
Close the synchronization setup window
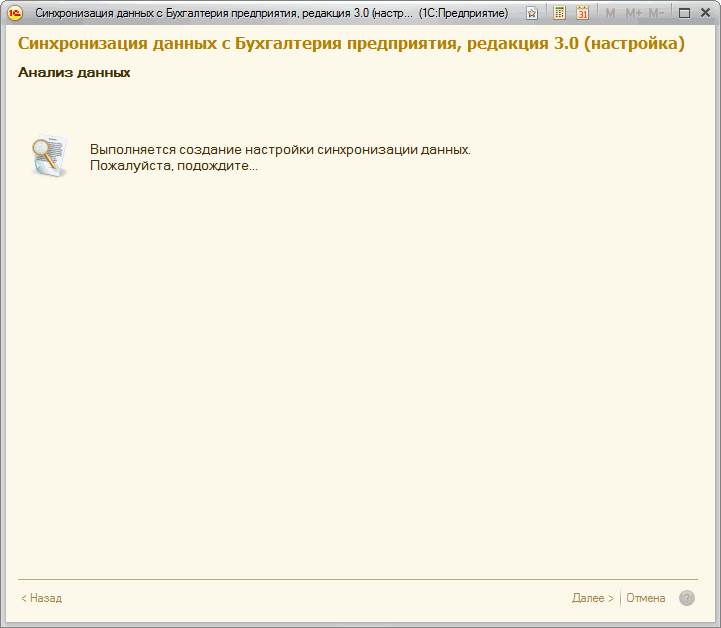point(705,13)
